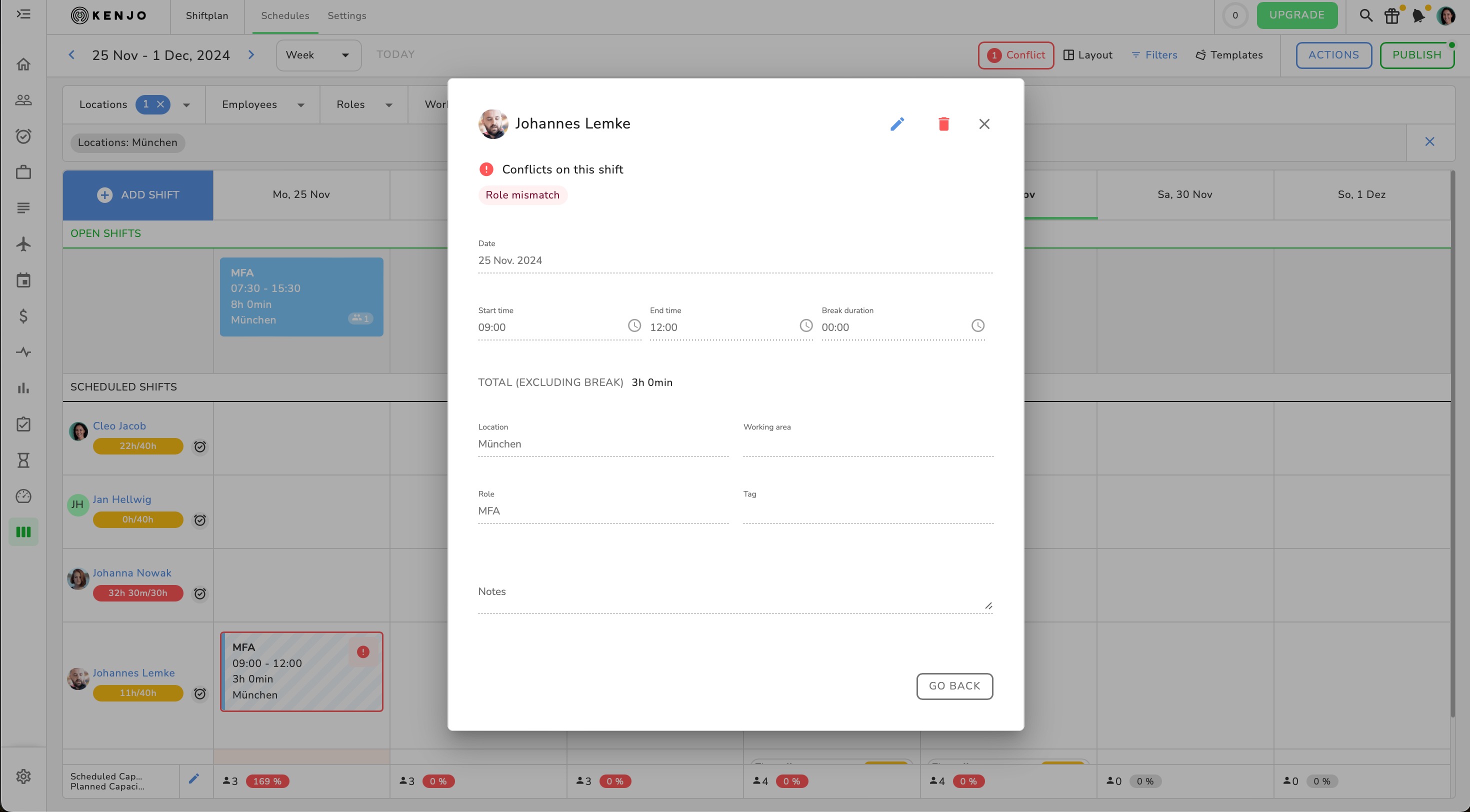Select the Schedules tab

point(285,16)
